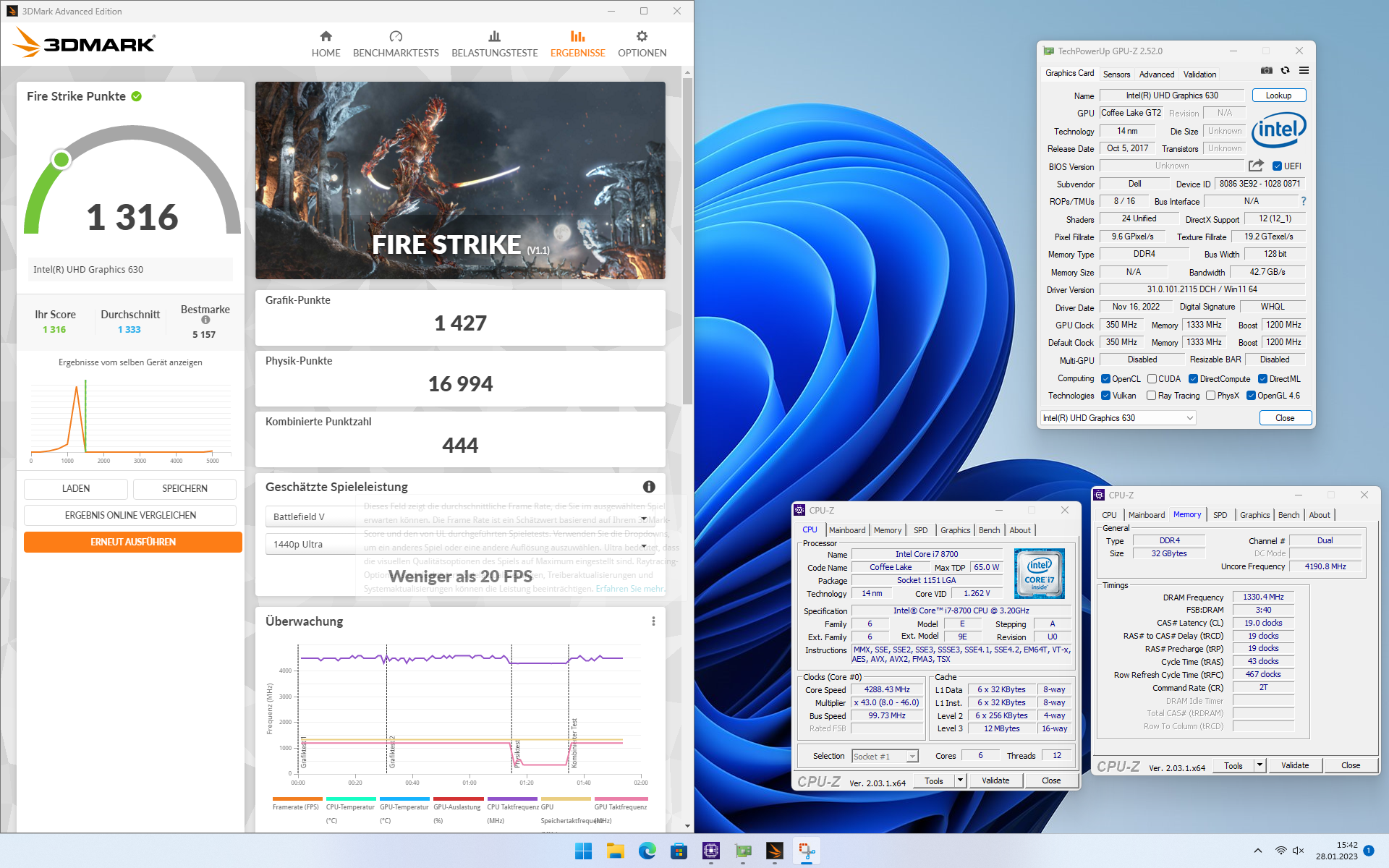Open Microsoft Store from taskbar
Screen dimensions: 1389x868
[x=679, y=851]
